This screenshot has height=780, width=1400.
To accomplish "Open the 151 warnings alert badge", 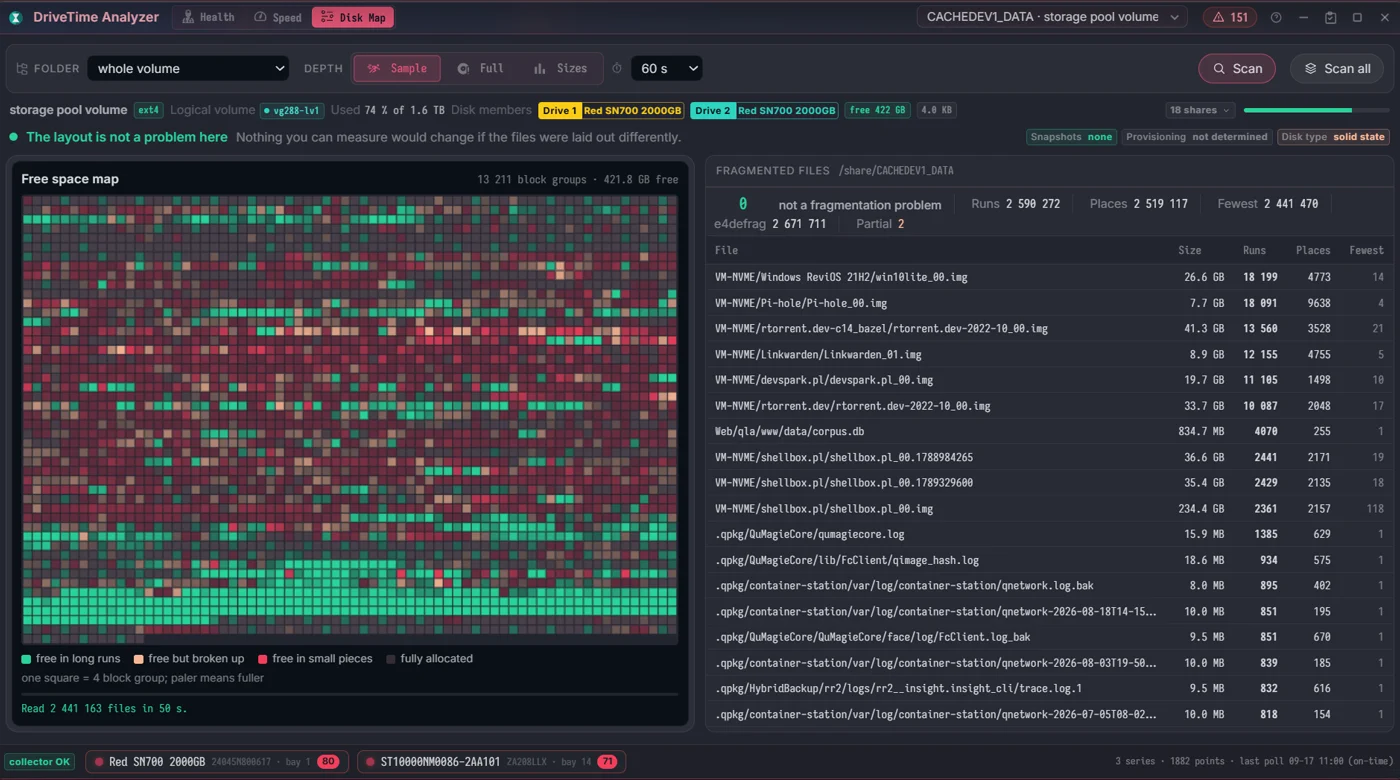I will click(x=1230, y=17).
